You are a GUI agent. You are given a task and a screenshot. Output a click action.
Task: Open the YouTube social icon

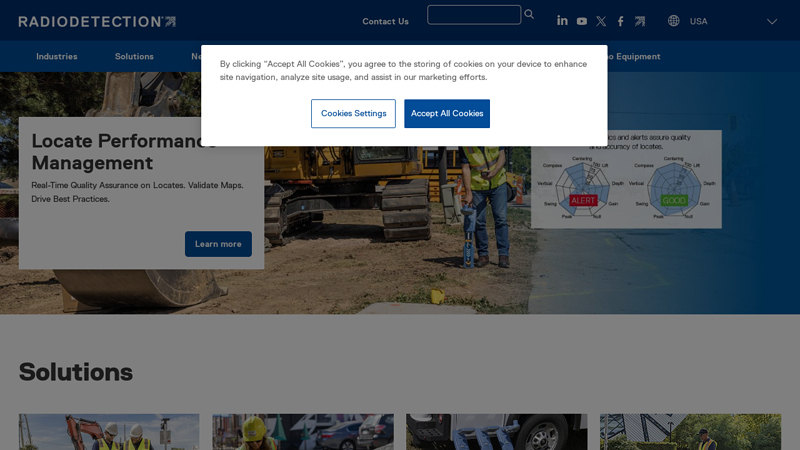pos(581,21)
